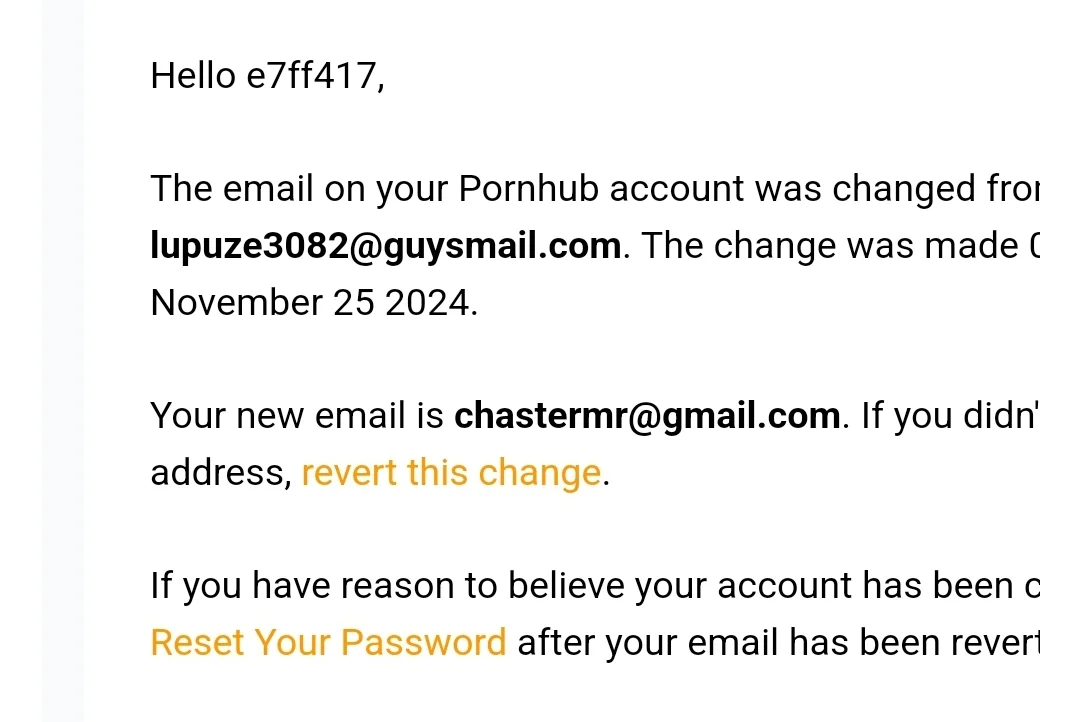Click the 'Reset Your Password' link
This screenshot has width=1068, height=722.
click(328, 642)
